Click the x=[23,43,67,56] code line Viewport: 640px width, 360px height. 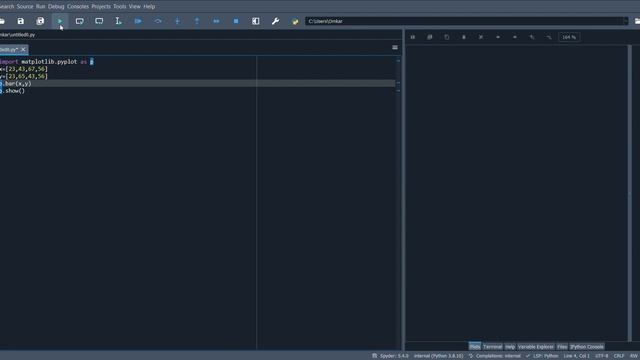[x=24, y=69]
